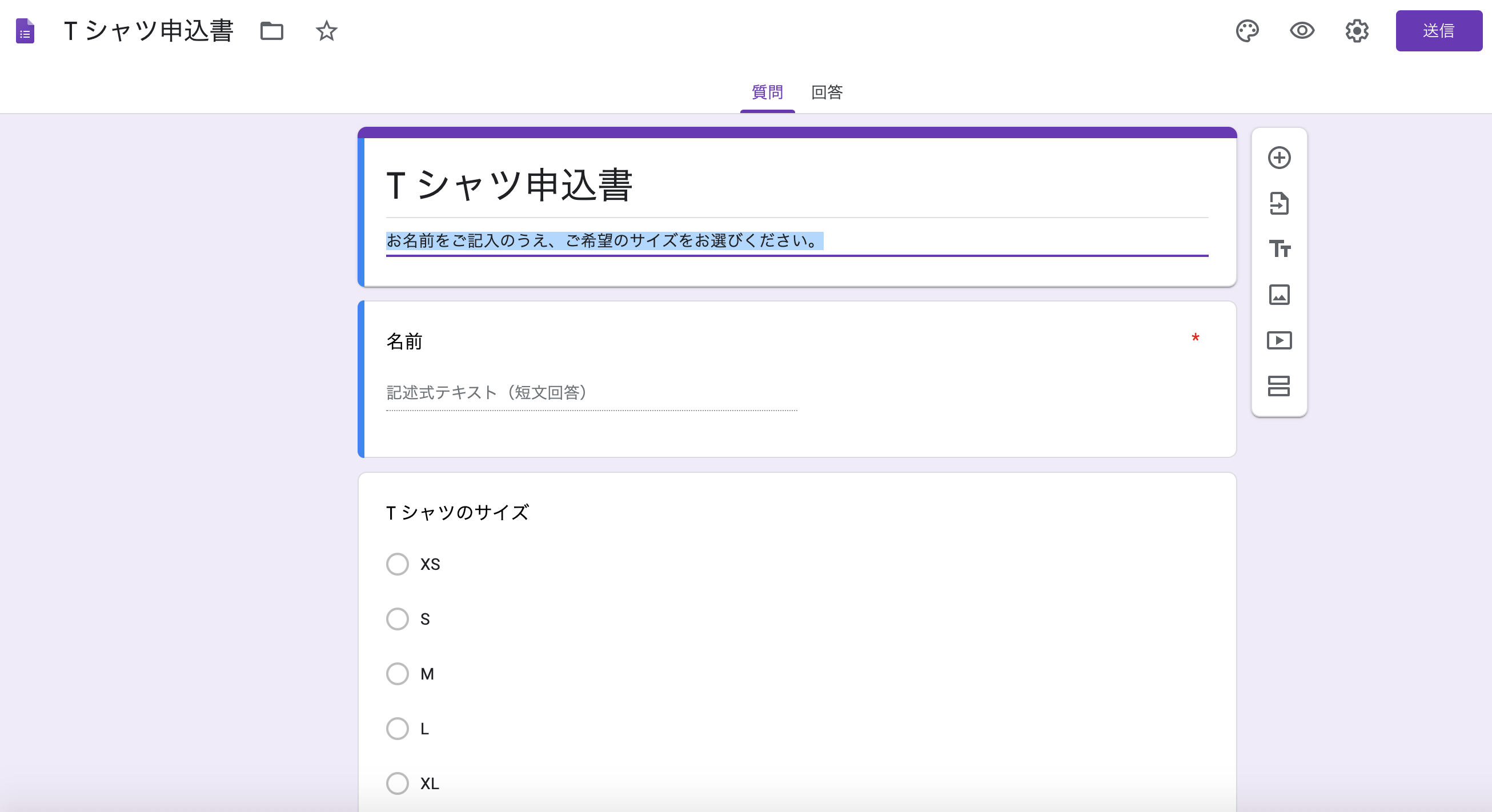Click the XL option label
The height and width of the screenshot is (812, 1492).
pyautogui.click(x=429, y=783)
